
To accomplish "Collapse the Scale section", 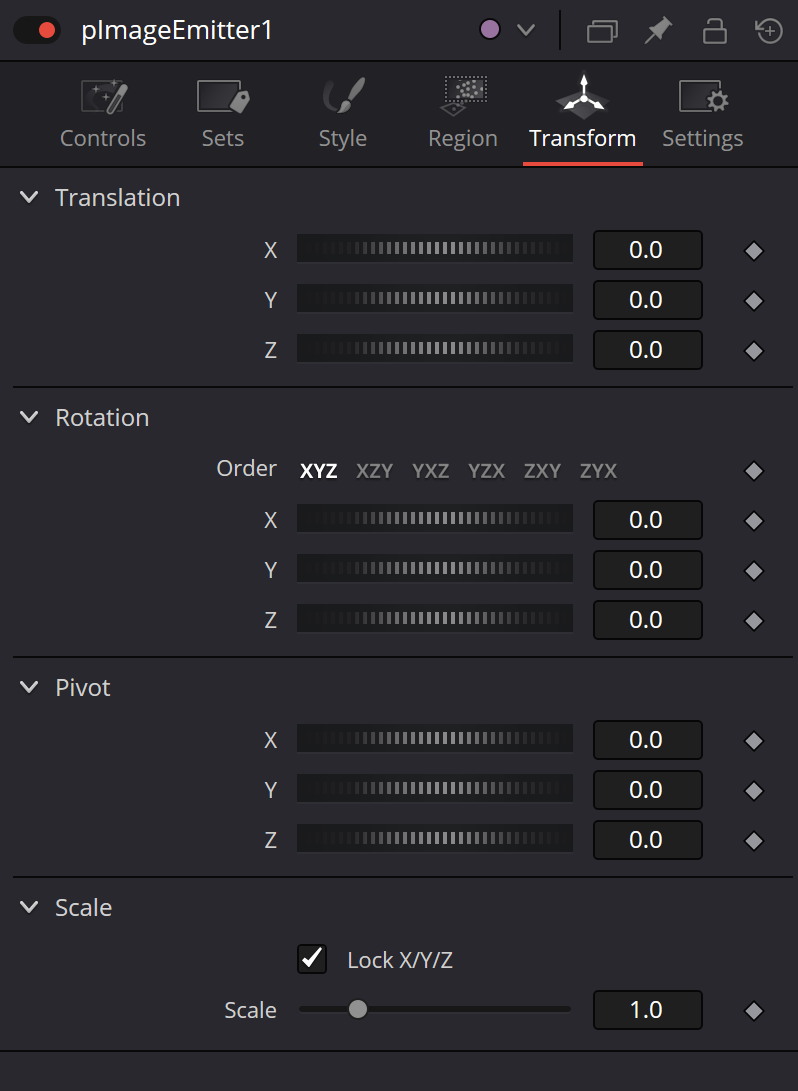I will (x=29, y=907).
